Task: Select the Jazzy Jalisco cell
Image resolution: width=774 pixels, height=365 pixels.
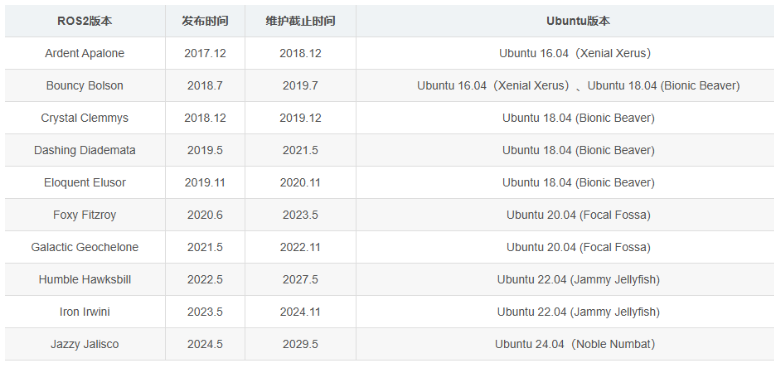Action: tap(85, 344)
